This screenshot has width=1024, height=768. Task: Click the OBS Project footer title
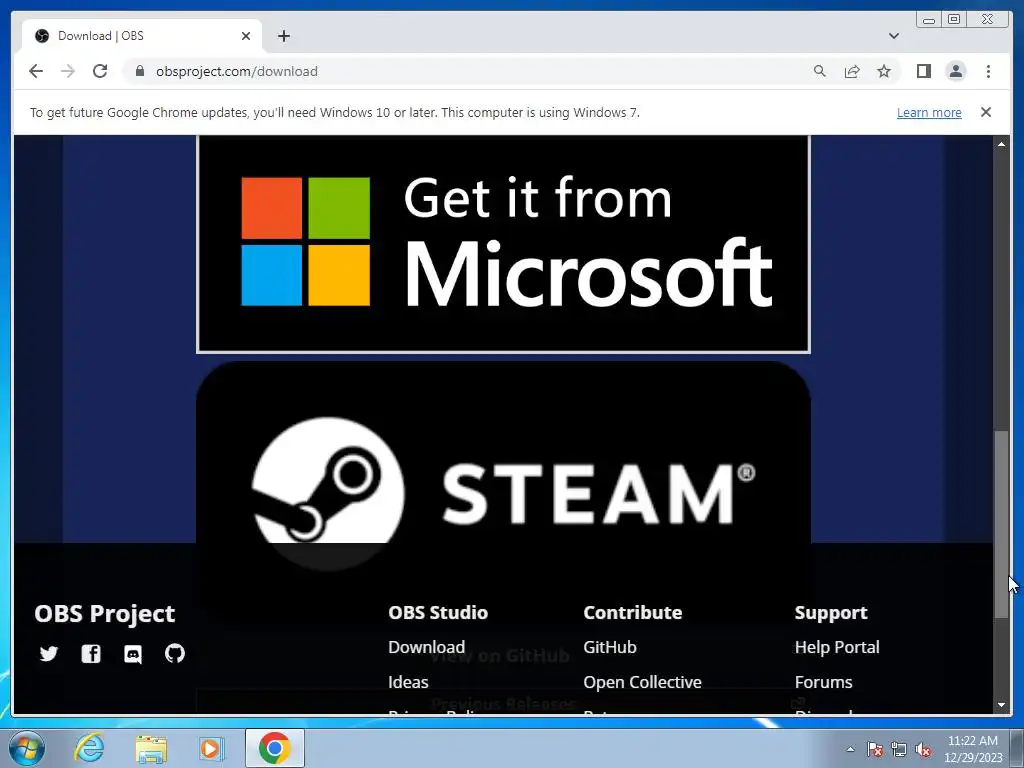[104, 614]
